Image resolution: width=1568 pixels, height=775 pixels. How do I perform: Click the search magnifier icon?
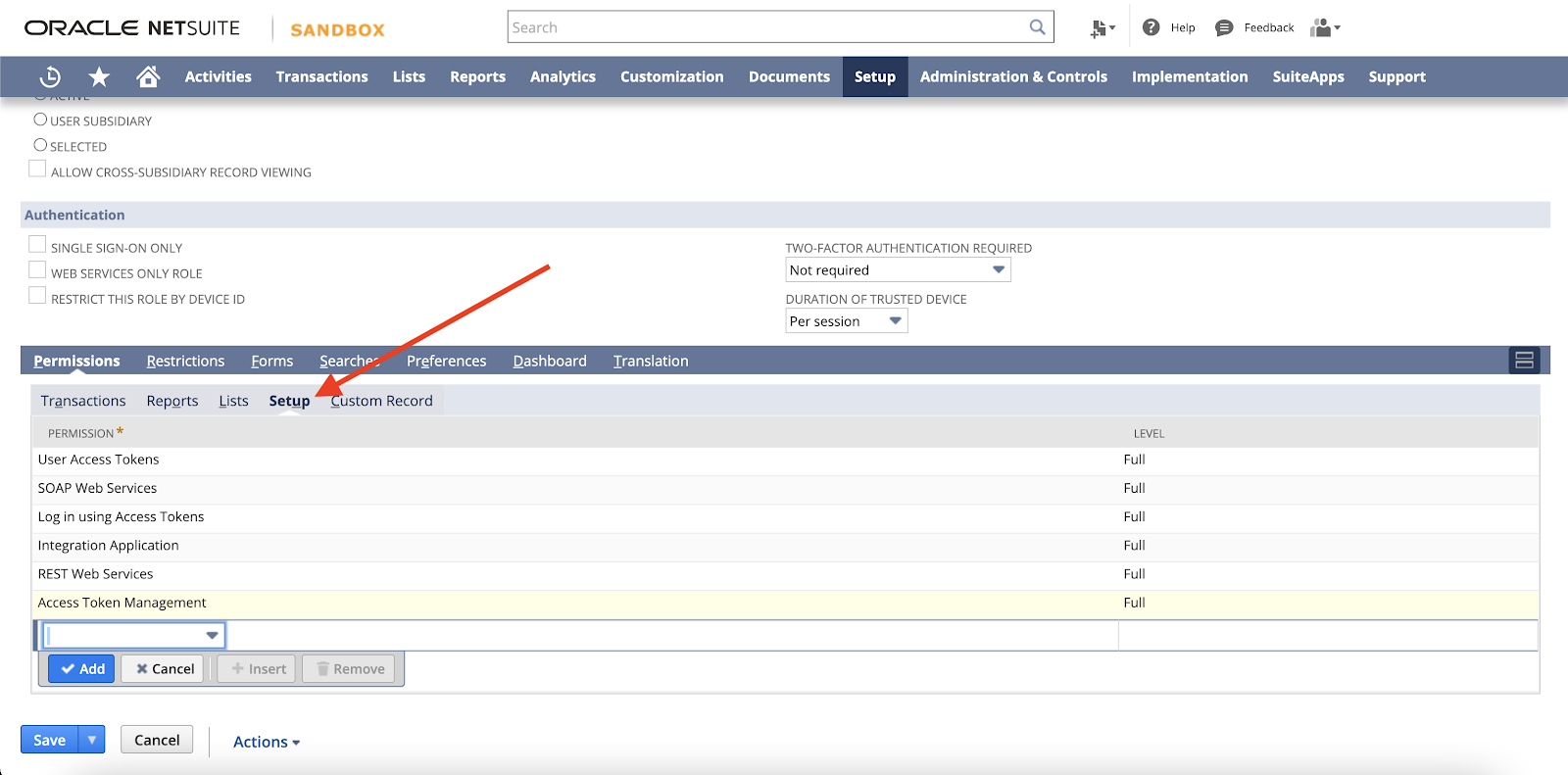click(x=1037, y=27)
